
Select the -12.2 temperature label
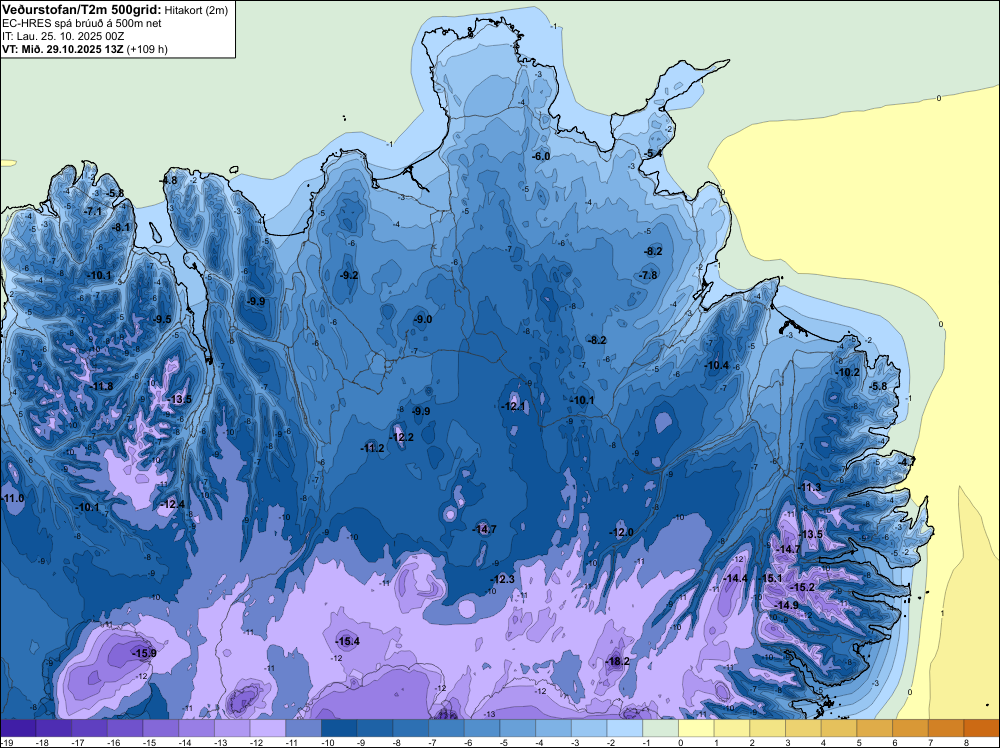click(x=402, y=437)
